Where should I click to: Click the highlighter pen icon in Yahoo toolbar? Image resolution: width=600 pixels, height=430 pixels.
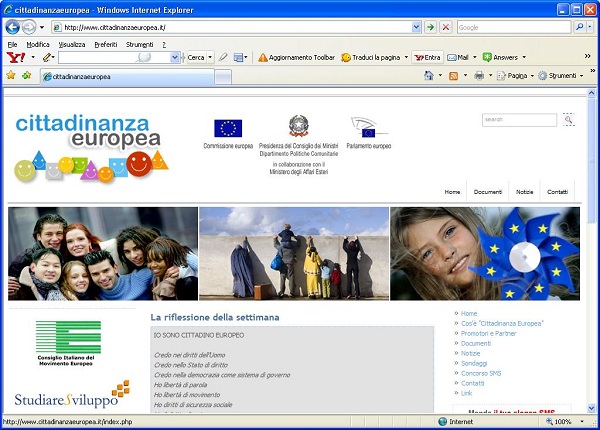(223, 57)
